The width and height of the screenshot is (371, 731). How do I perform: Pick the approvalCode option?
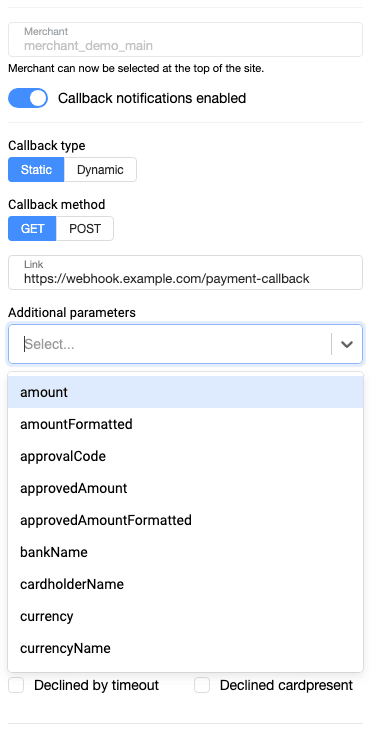(x=186, y=456)
